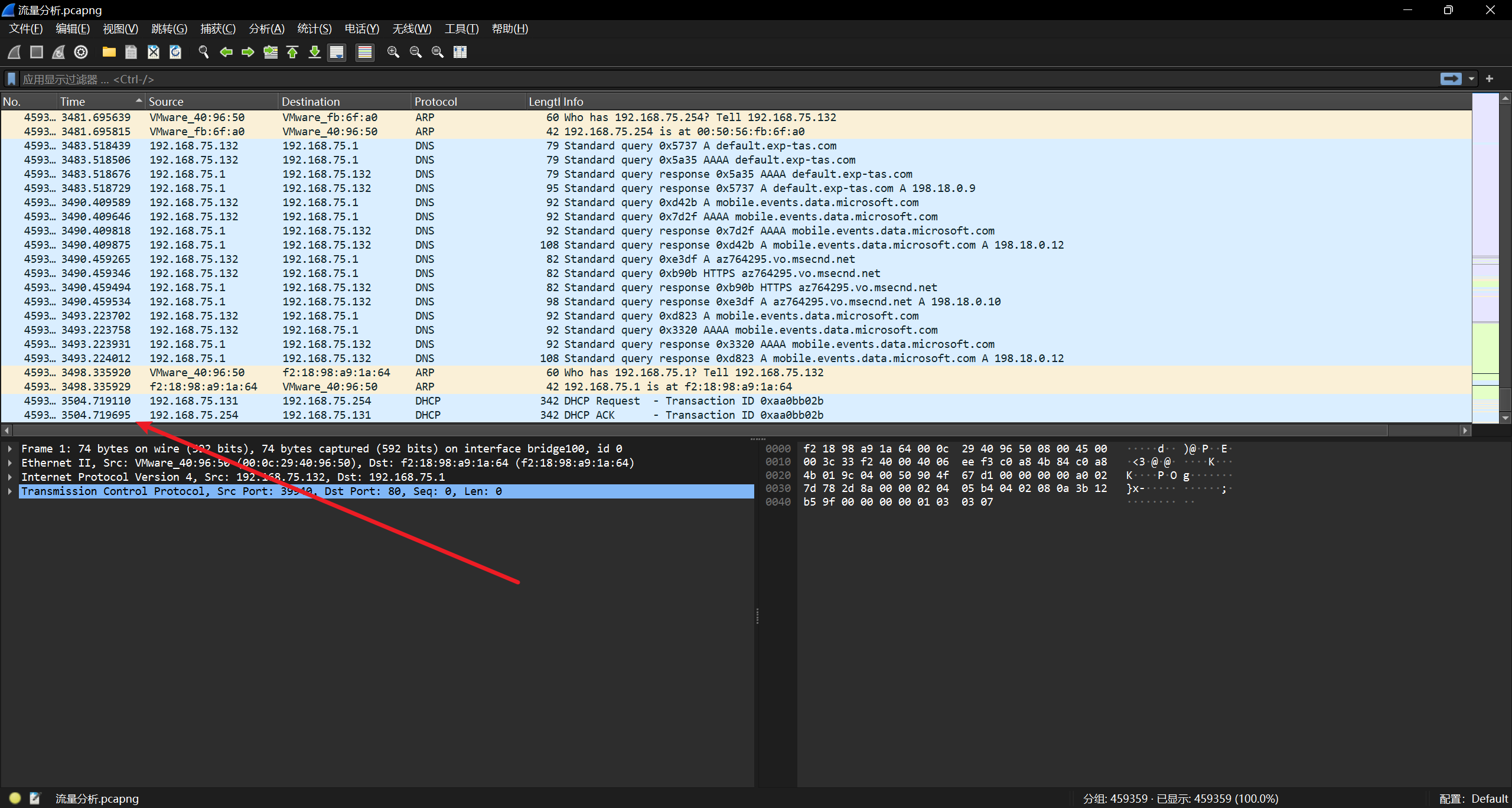The height and width of the screenshot is (808, 1512).
Task: Click the find packet magnifier icon
Action: (204, 52)
